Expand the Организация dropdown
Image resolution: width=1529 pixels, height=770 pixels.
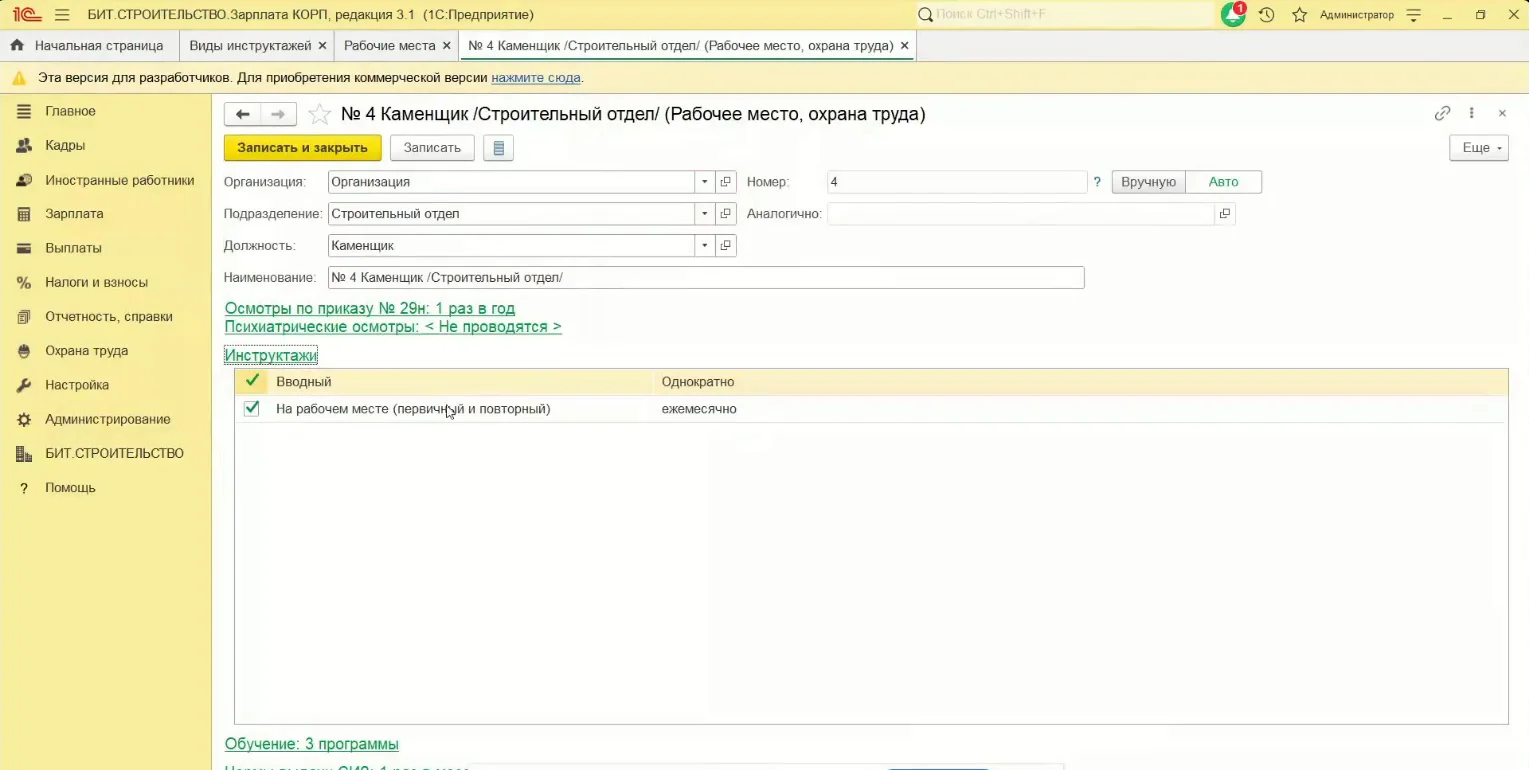[x=705, y=182]
